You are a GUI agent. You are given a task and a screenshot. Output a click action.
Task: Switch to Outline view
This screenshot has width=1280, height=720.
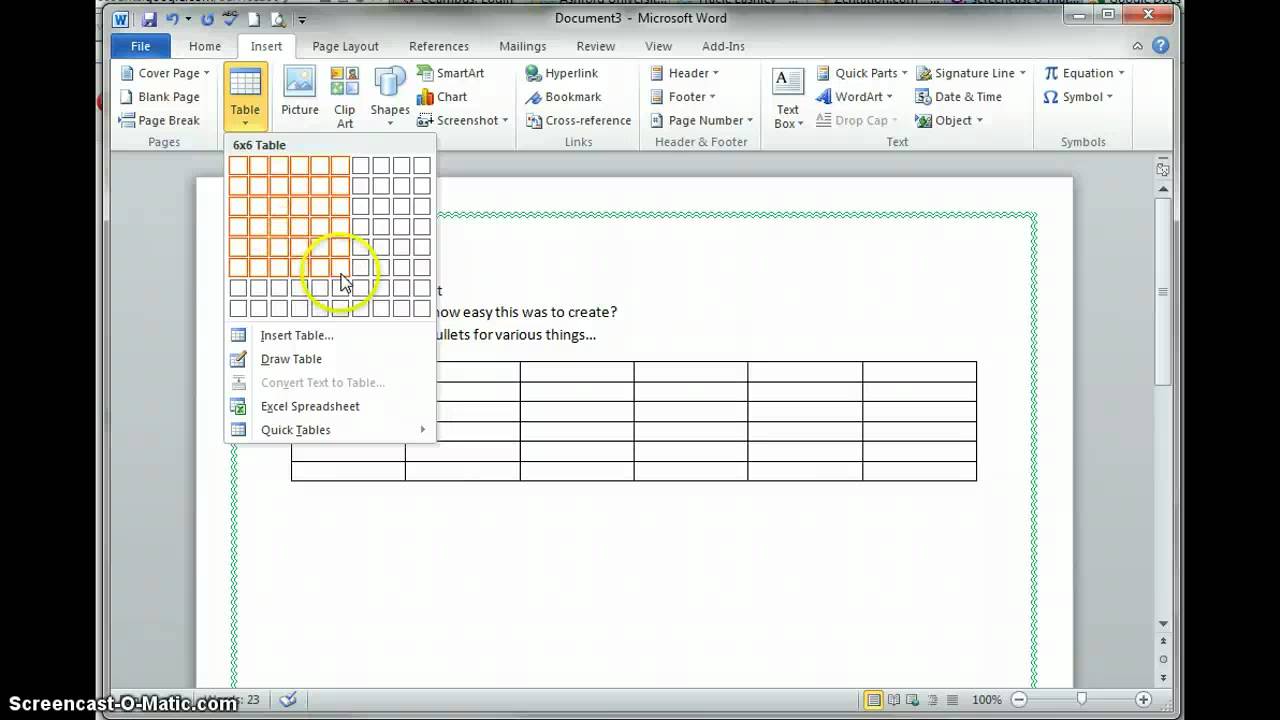coord(931,700)
